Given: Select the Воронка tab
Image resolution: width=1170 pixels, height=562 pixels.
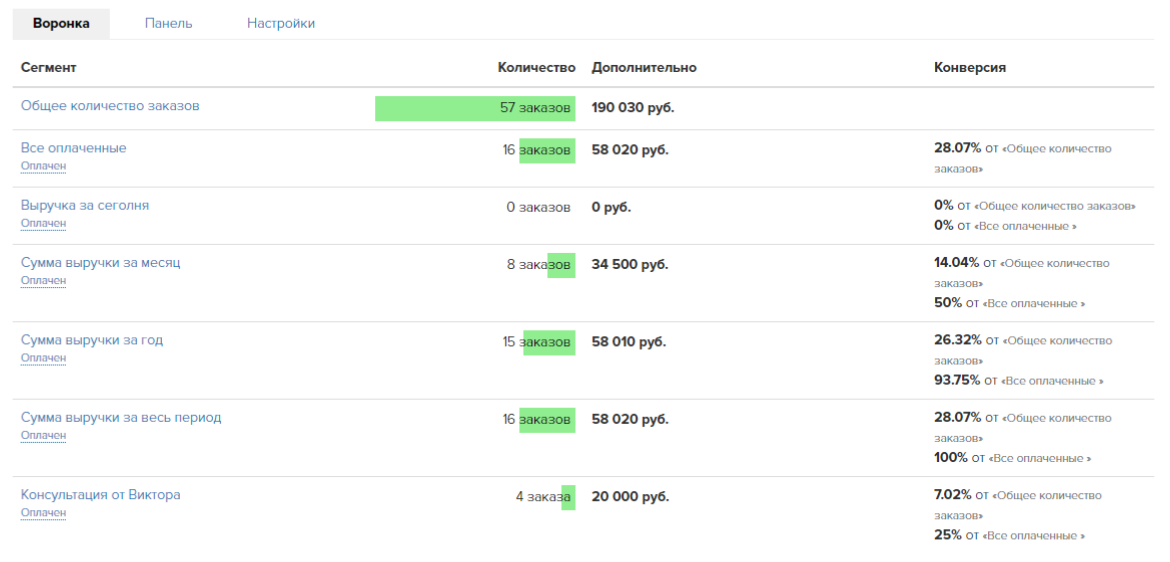Looking at the screenshot, I should coord(61,23).
